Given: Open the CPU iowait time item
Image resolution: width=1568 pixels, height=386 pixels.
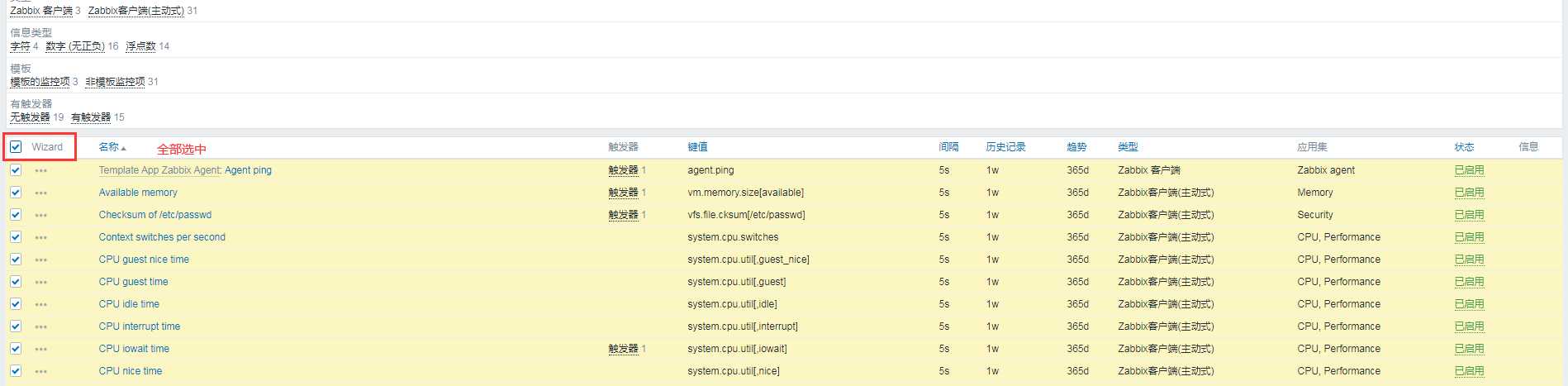Looking at the screenshot, I should [134, 349].
